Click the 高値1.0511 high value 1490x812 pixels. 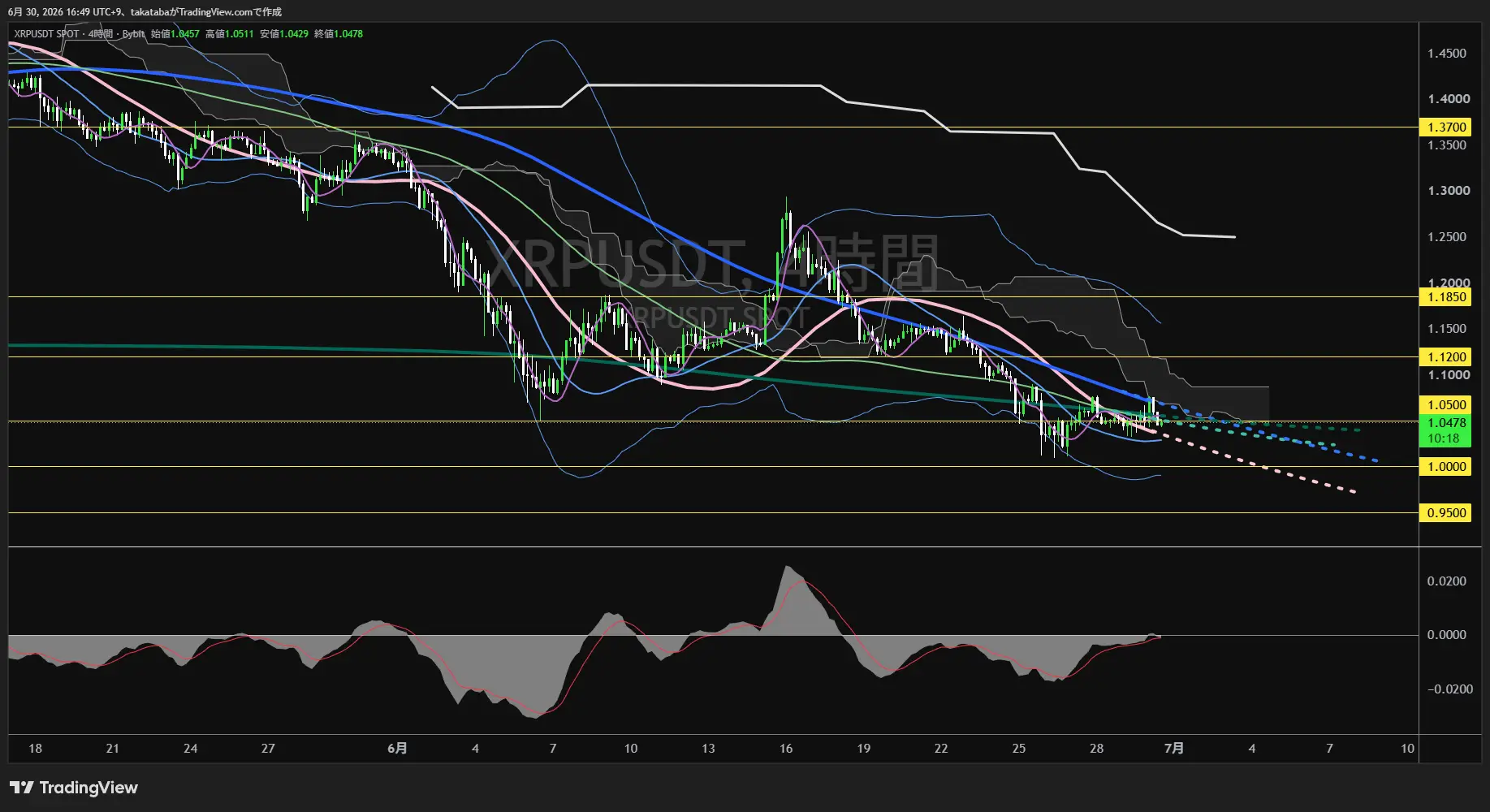click(x=229, y=34)
